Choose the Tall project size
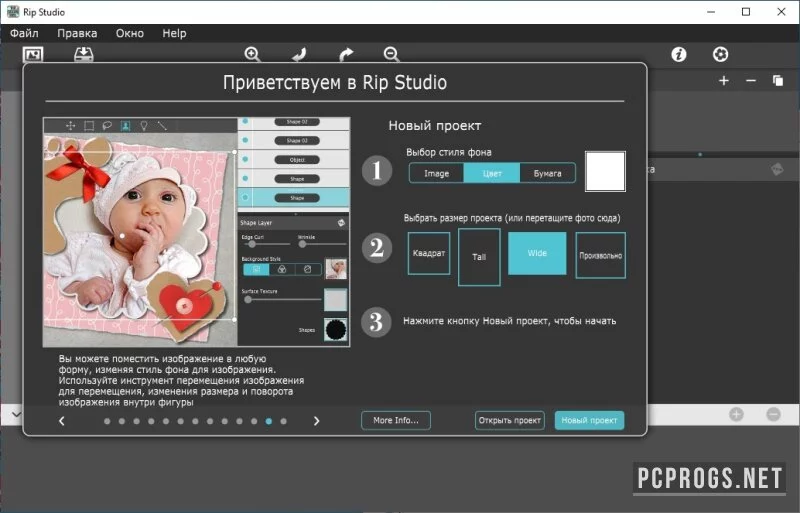Viewport: 800px width, 513px height. 479,257
